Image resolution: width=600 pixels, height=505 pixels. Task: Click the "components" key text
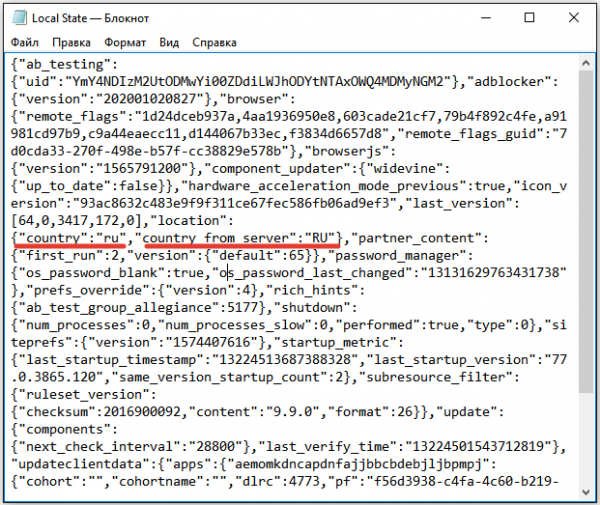[65, 430]
